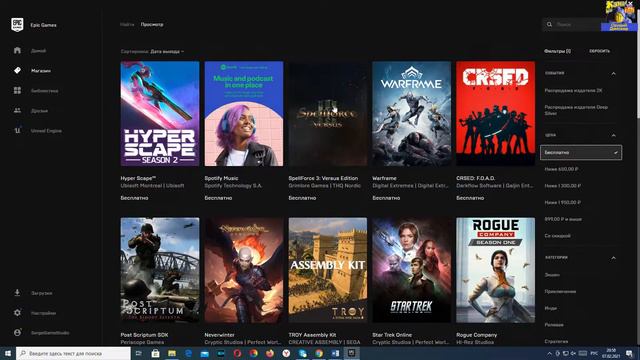Select the under 1950 ₽ price filter

point(562,202)
